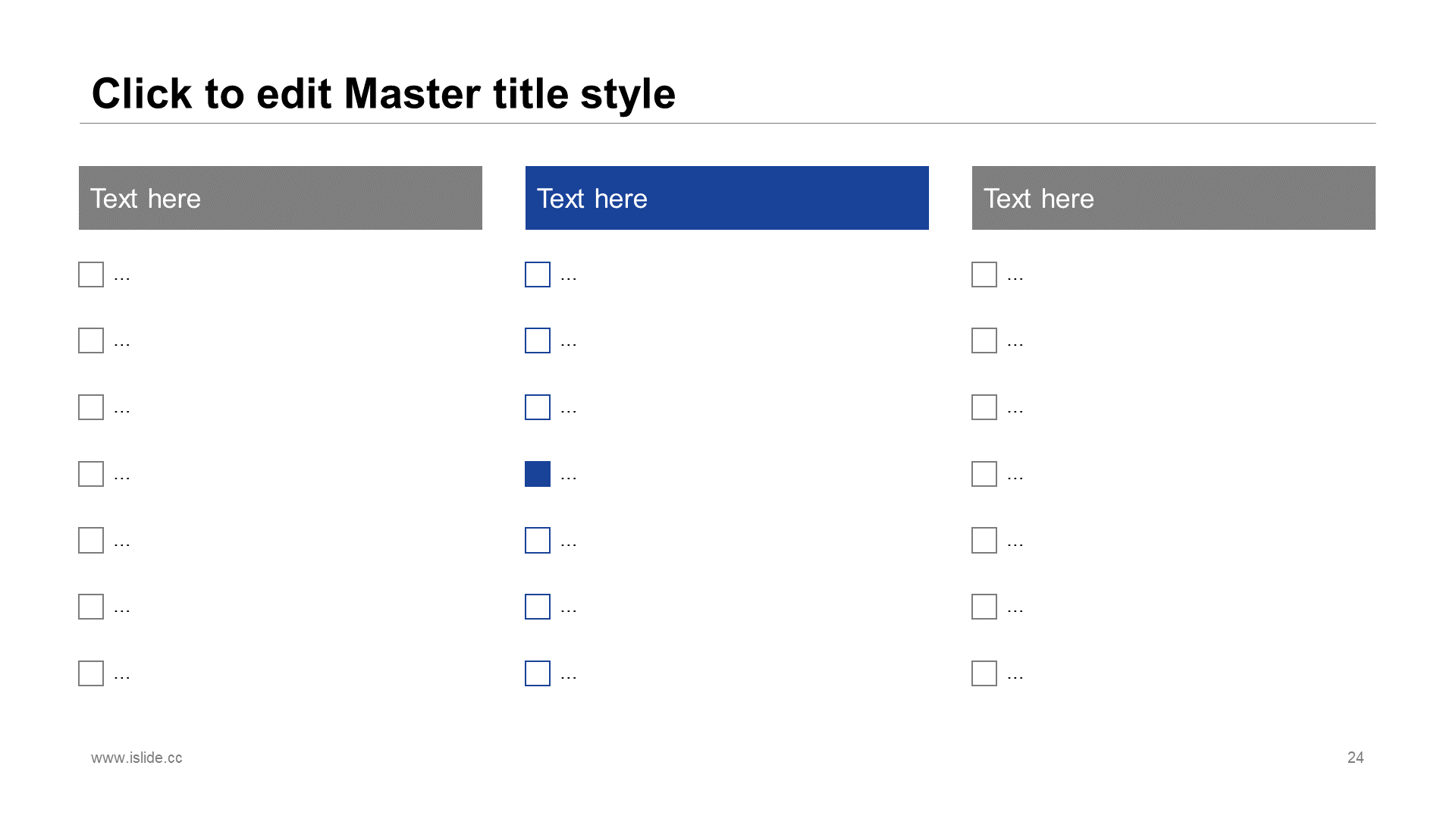Enable the top checkbox in column three

[984, 275]
